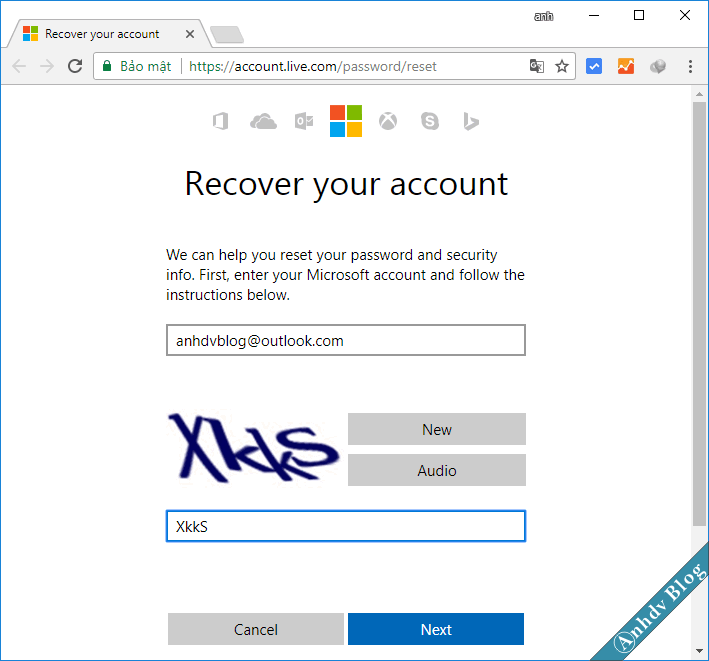Select the Recover your account tab
Screen dimensions: 709x661
tap(107, 34)
